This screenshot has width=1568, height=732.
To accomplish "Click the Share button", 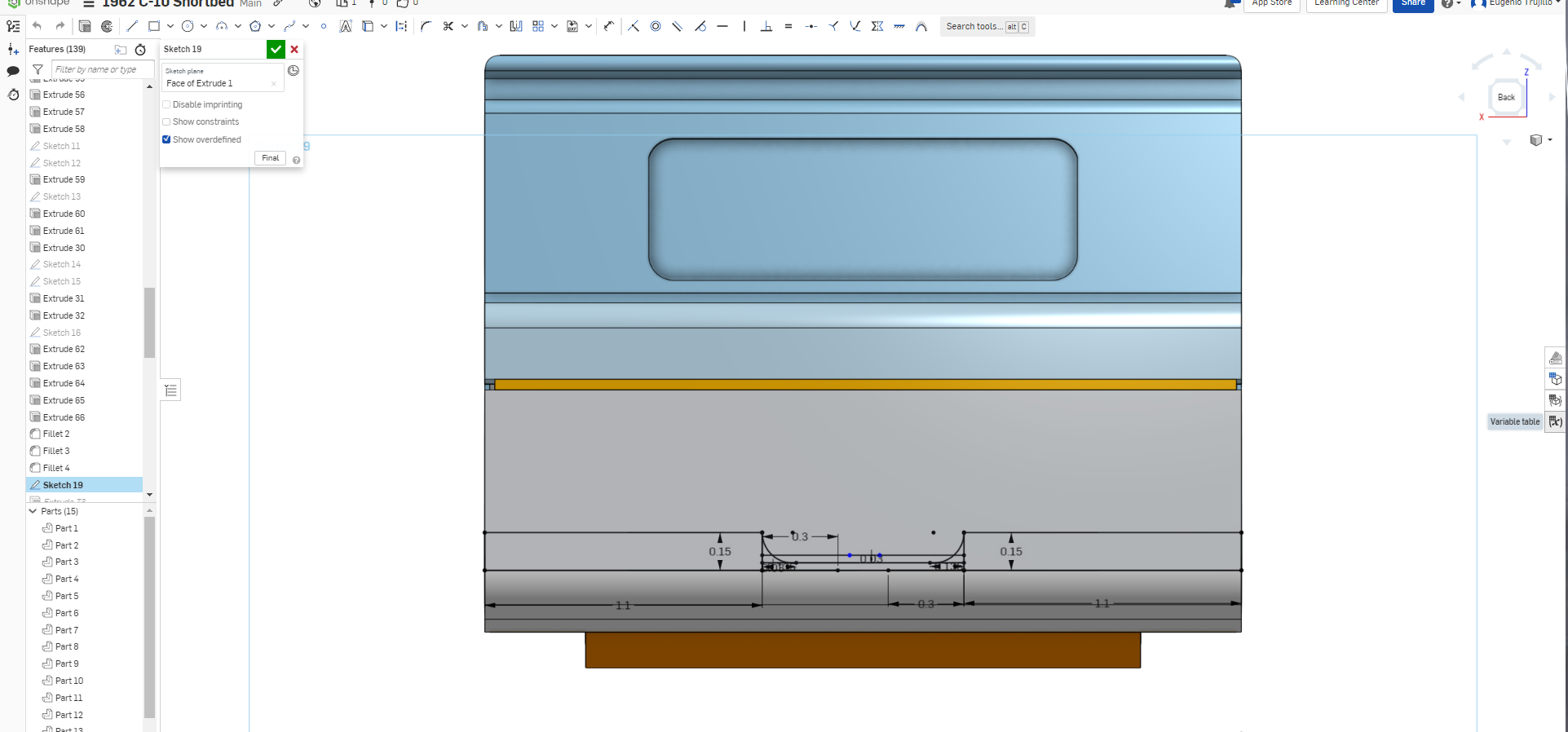I will 1413,4.
